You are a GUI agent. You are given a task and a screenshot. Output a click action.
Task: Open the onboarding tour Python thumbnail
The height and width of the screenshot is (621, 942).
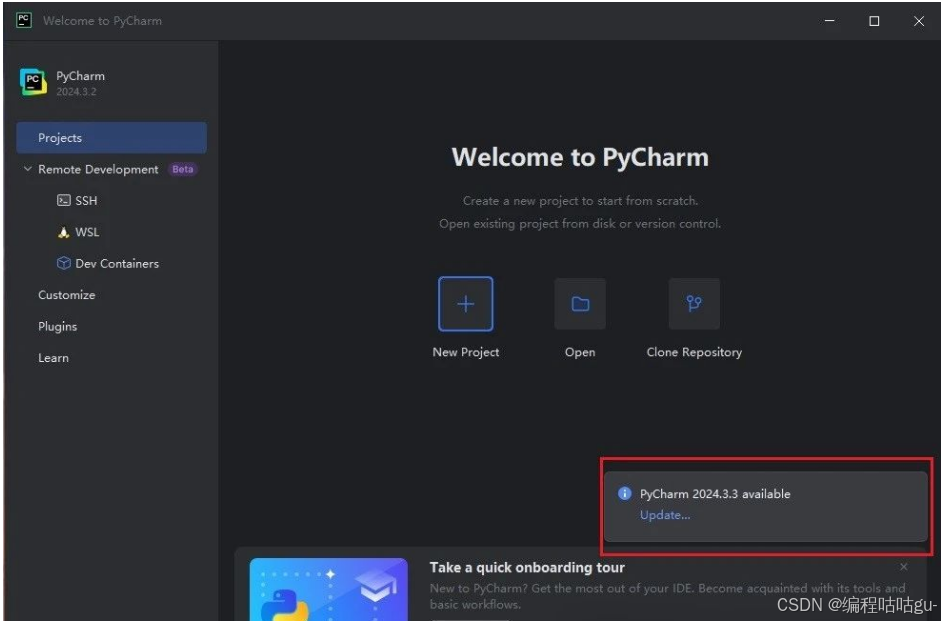point(329,589)
